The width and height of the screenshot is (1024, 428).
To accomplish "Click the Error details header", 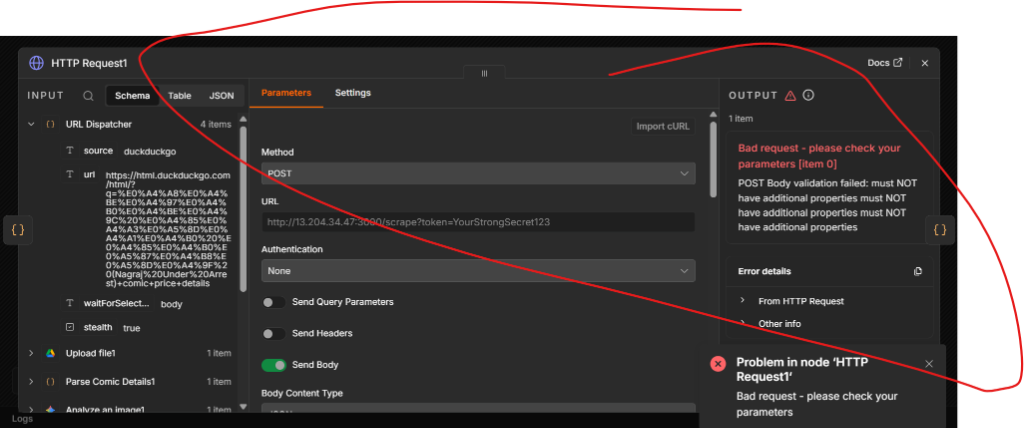I will click(764, 271).
